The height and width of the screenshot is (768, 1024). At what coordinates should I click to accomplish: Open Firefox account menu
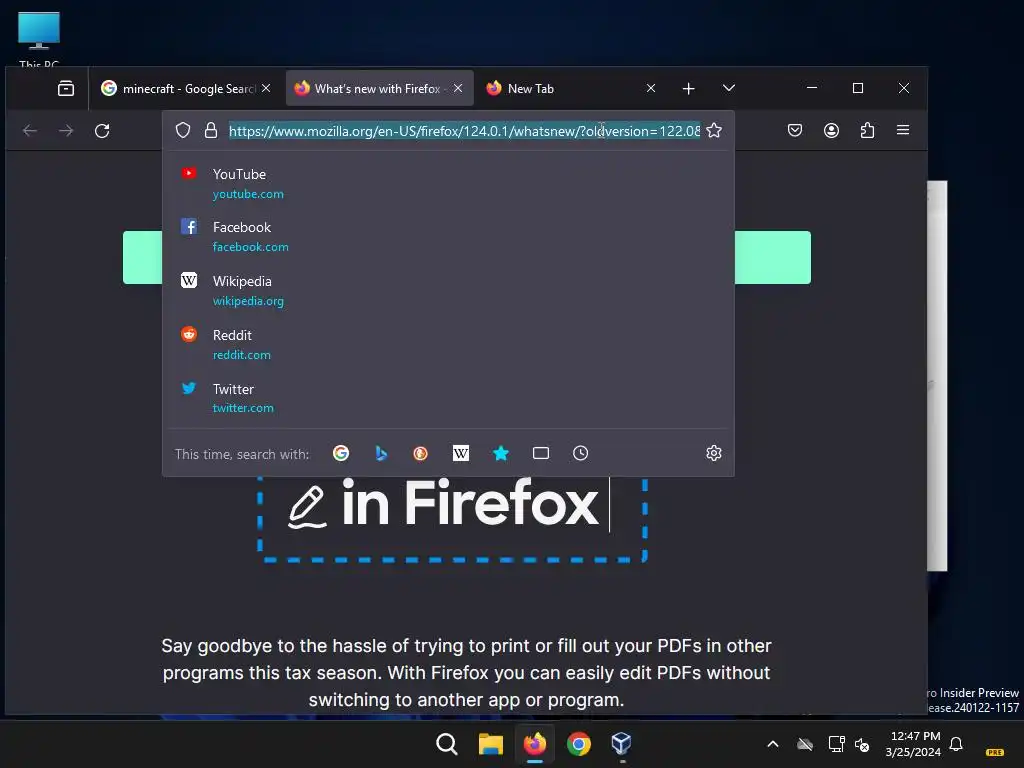pos(831,130)
